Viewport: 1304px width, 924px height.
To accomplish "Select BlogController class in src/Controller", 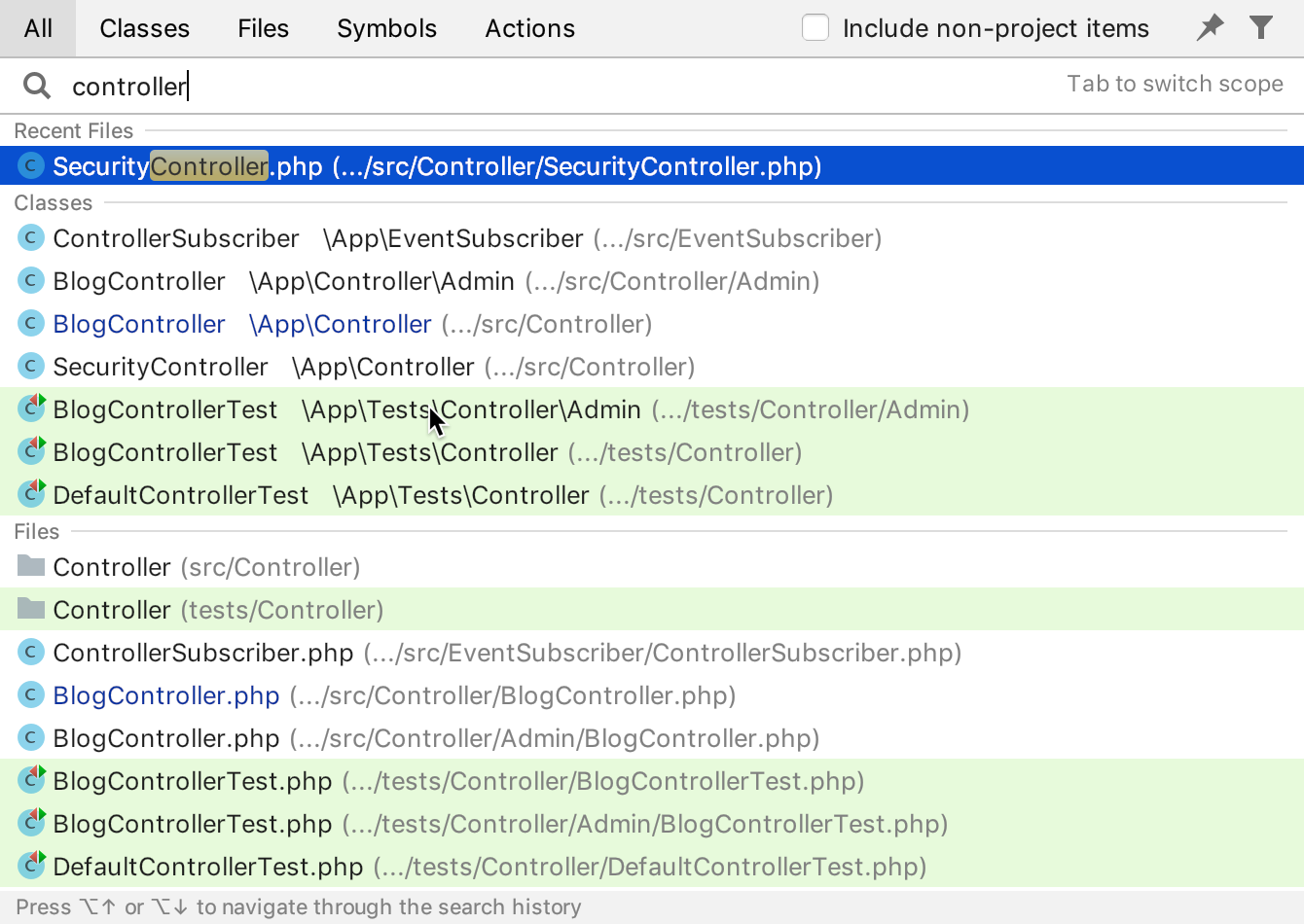I will pos(652,324).
